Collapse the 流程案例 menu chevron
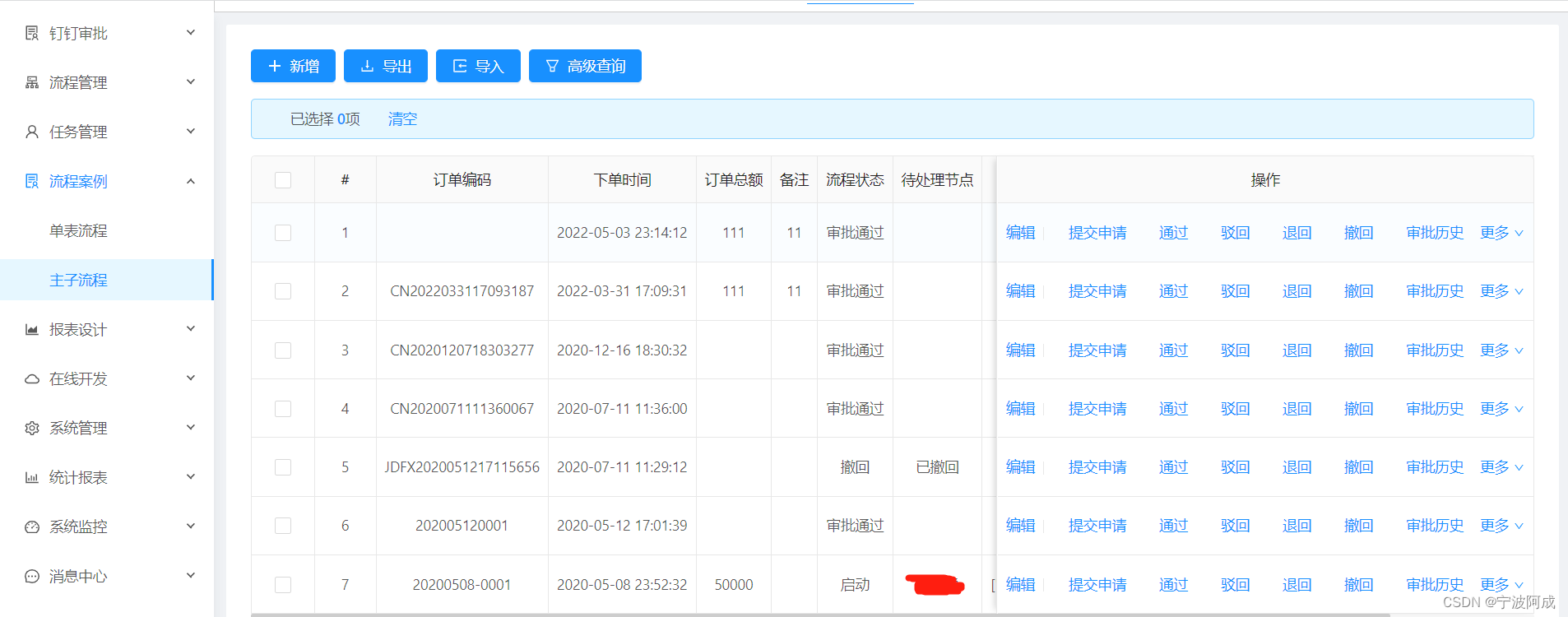Screen dimensions: 1568x617 (x=191, y=181)
